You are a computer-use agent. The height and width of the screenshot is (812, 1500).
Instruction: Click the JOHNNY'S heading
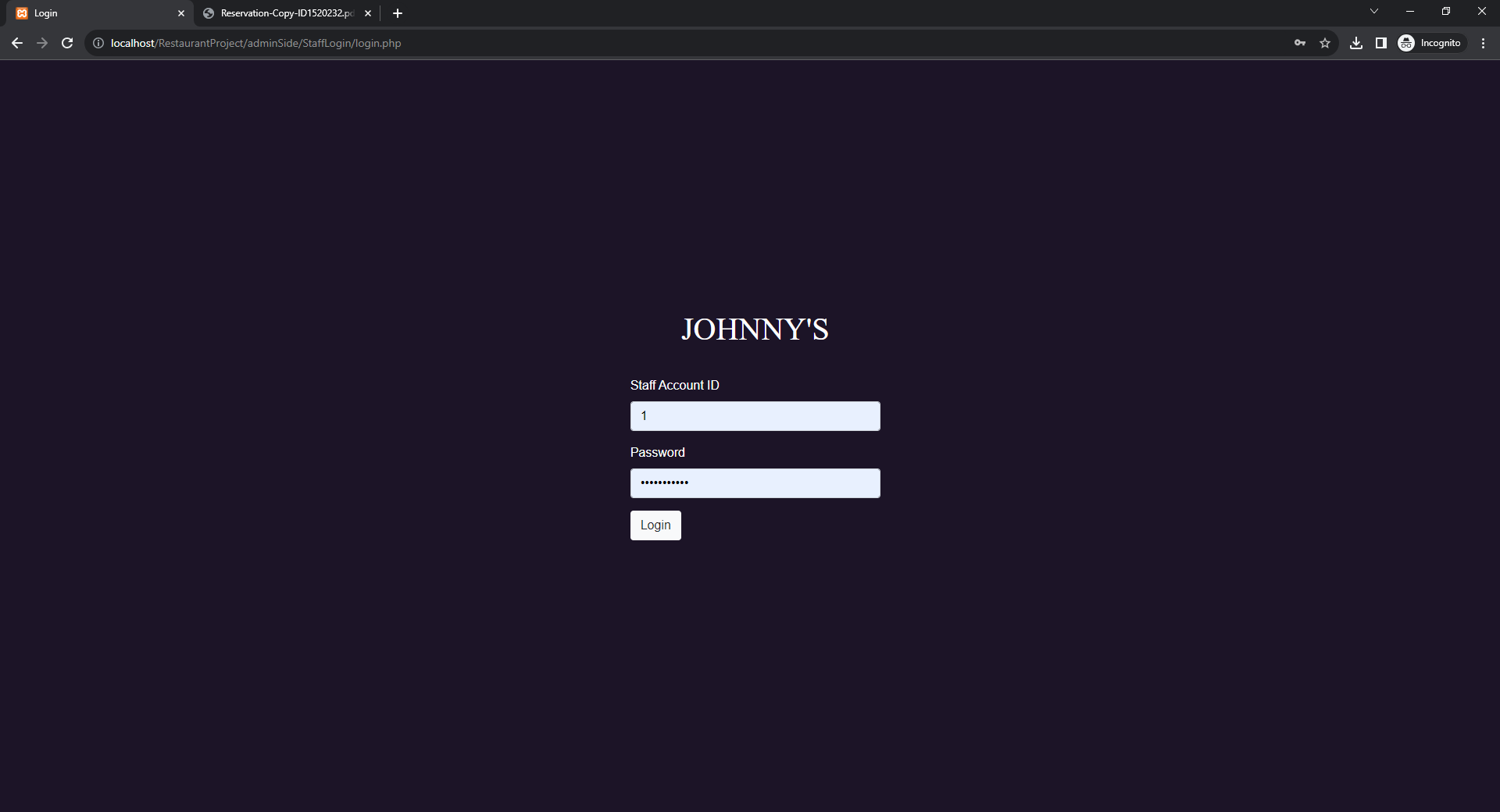755,329
